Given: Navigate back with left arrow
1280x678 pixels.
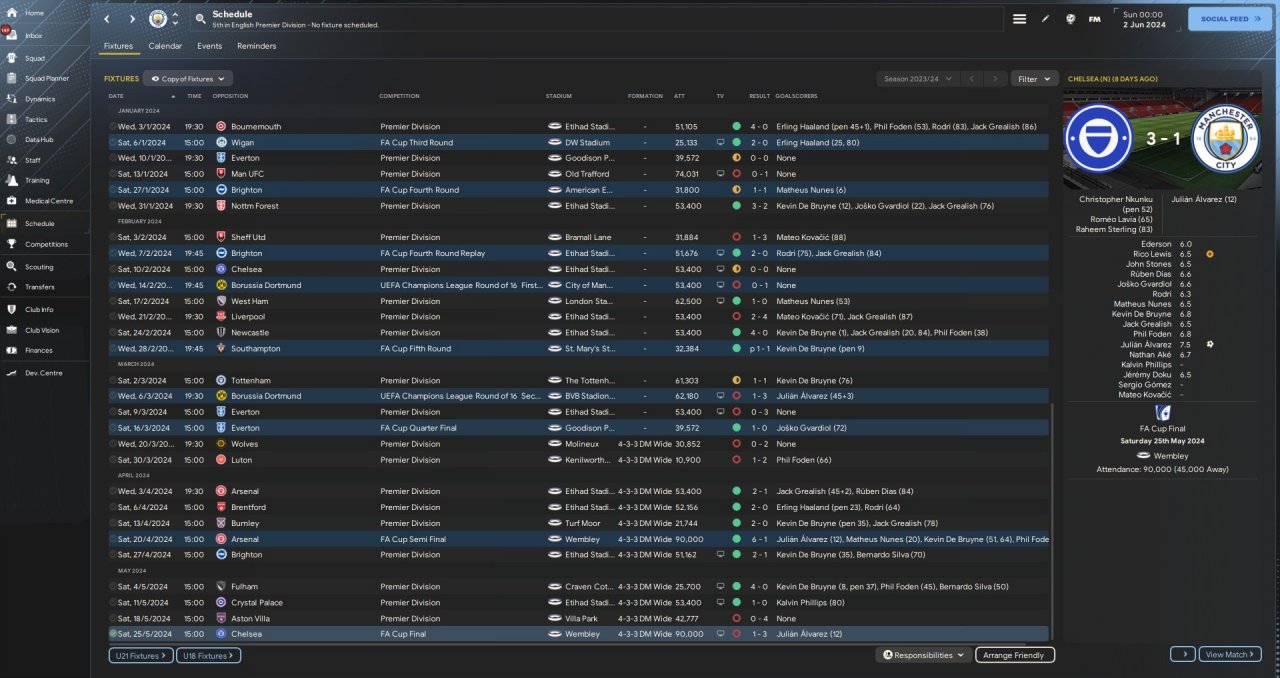Looking at the screenshot, I should point(108,19).
